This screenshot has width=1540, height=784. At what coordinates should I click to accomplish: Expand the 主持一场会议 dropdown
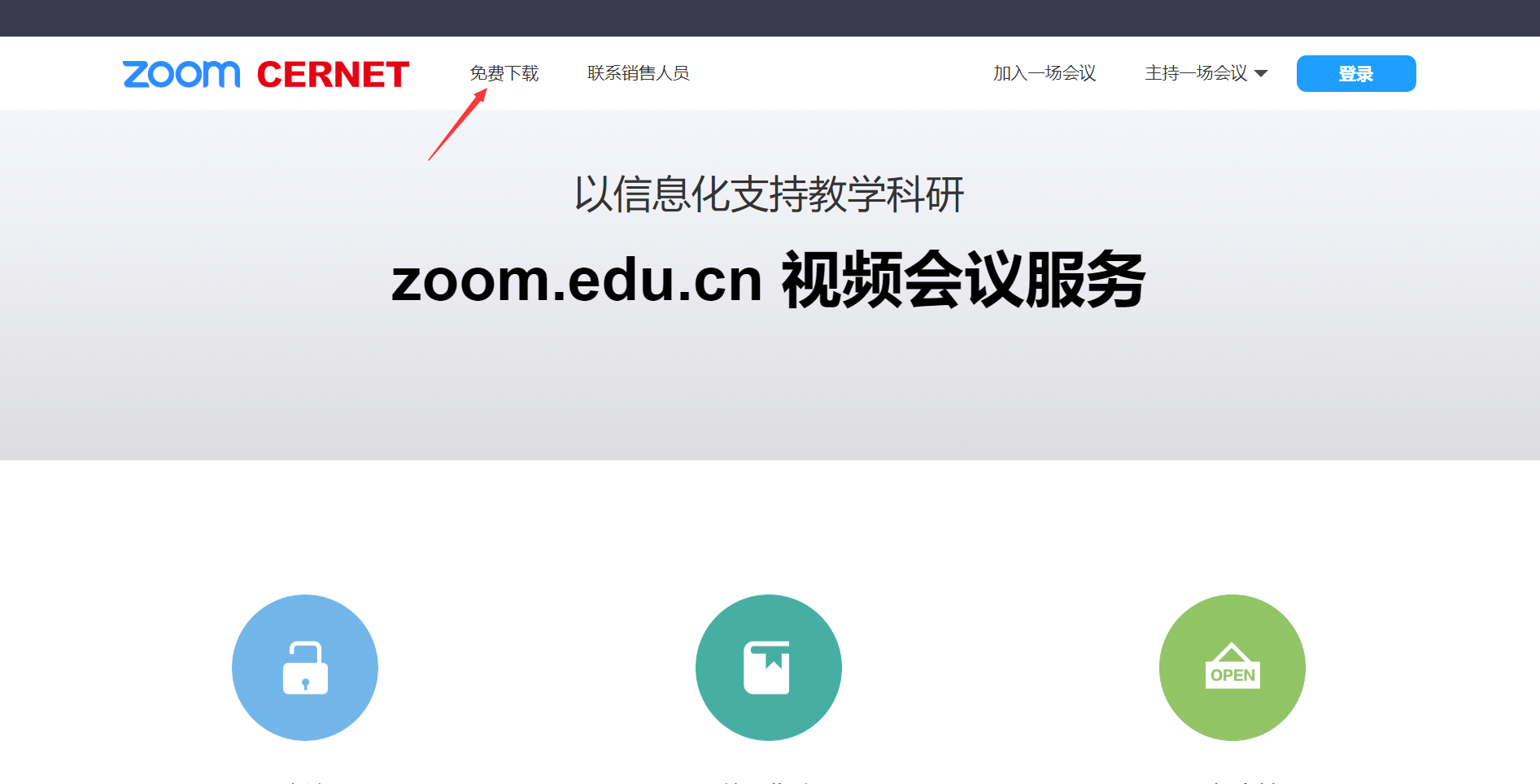tap(1206, 73)
